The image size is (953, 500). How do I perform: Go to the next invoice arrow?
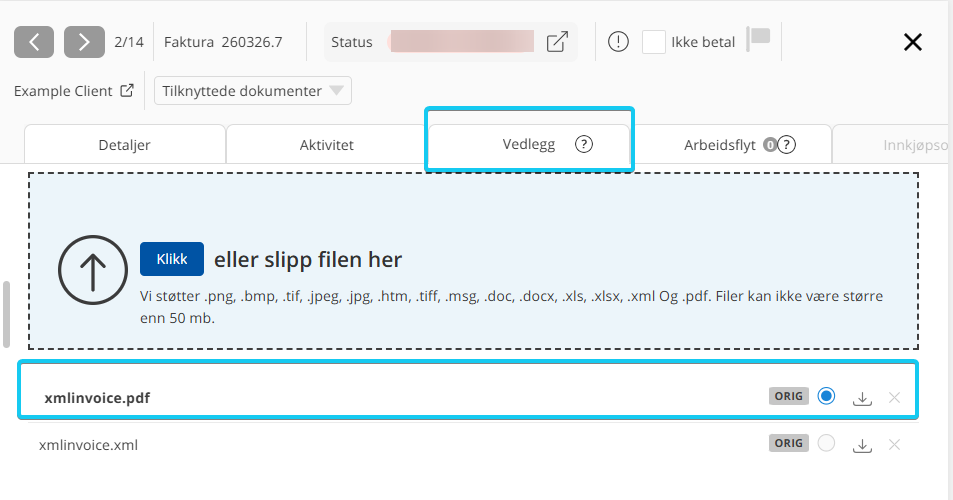tap(84, 42)
